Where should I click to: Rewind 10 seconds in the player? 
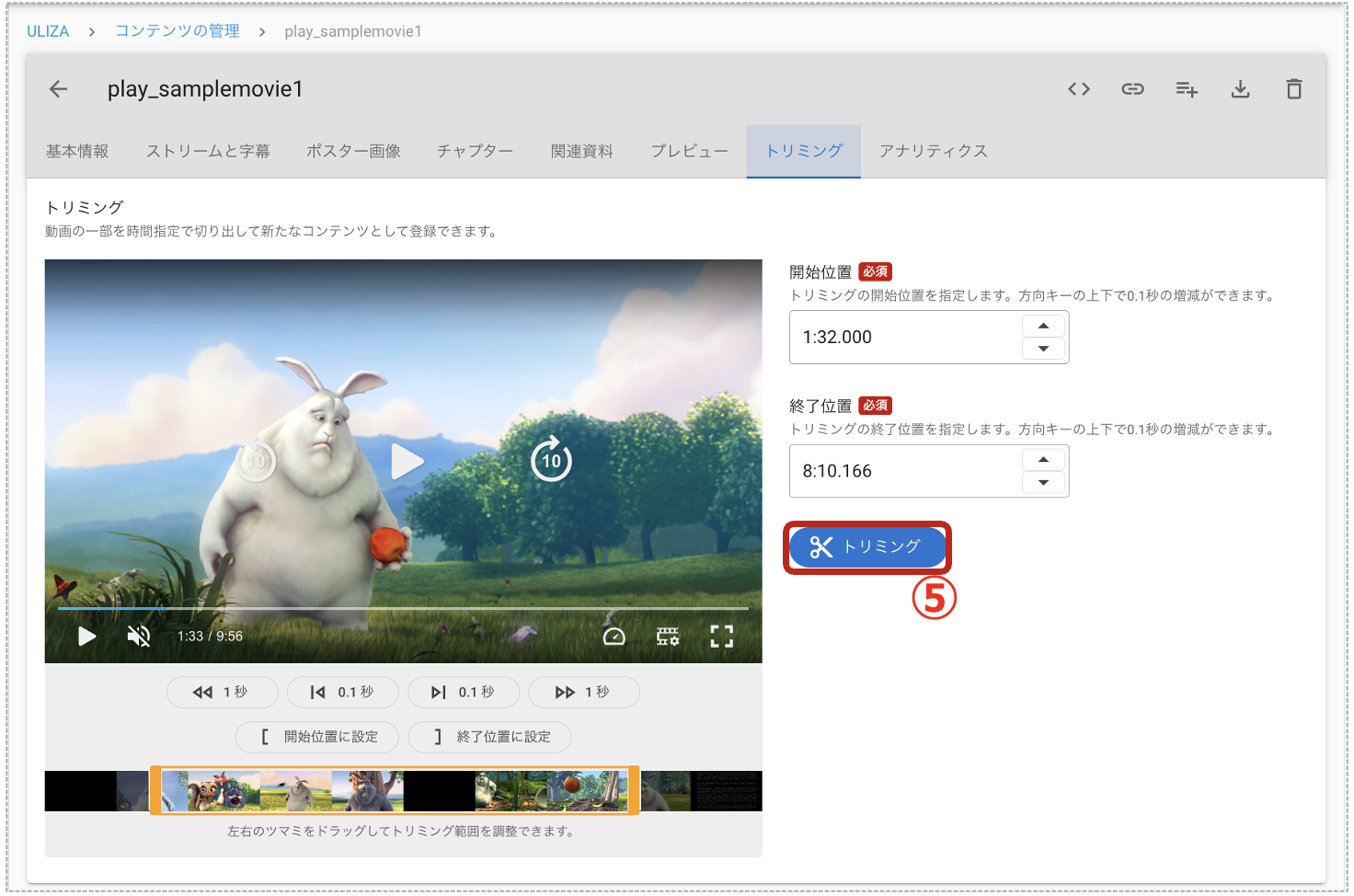click(257, 461)
